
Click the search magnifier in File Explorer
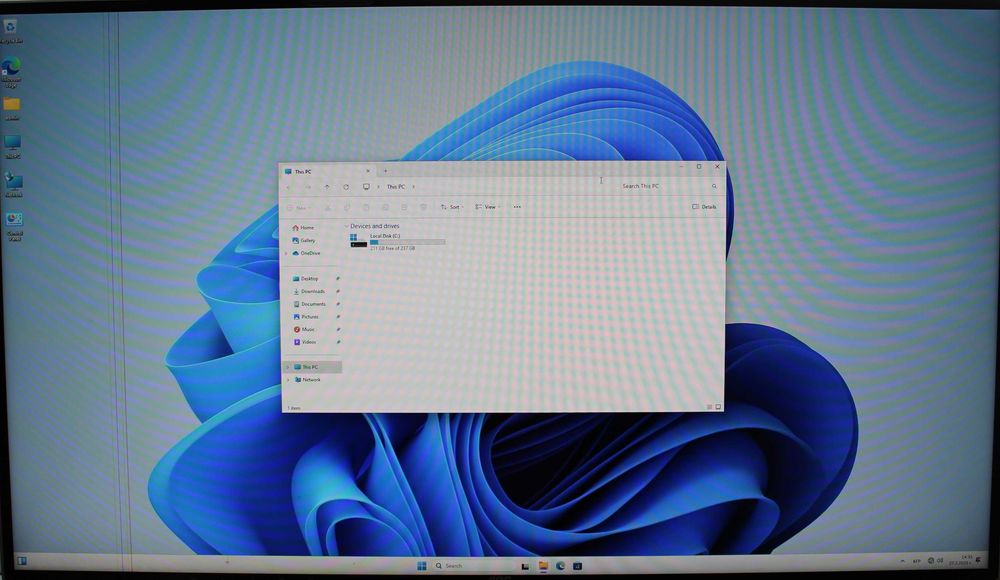714,186
